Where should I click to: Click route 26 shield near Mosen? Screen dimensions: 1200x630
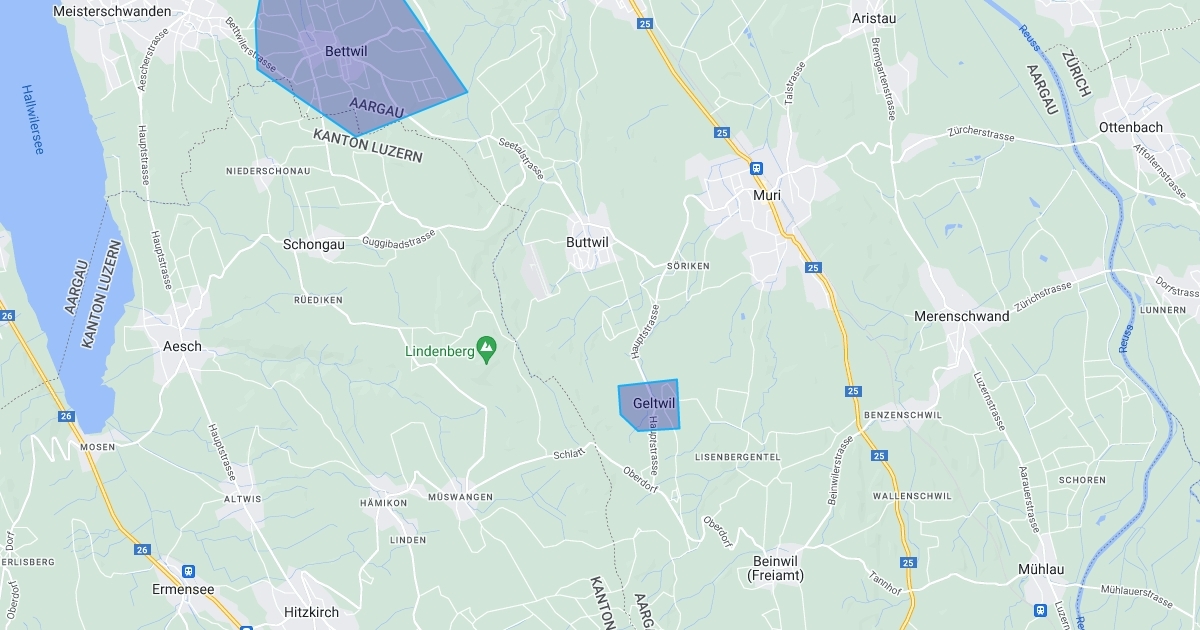click(65, 415)
